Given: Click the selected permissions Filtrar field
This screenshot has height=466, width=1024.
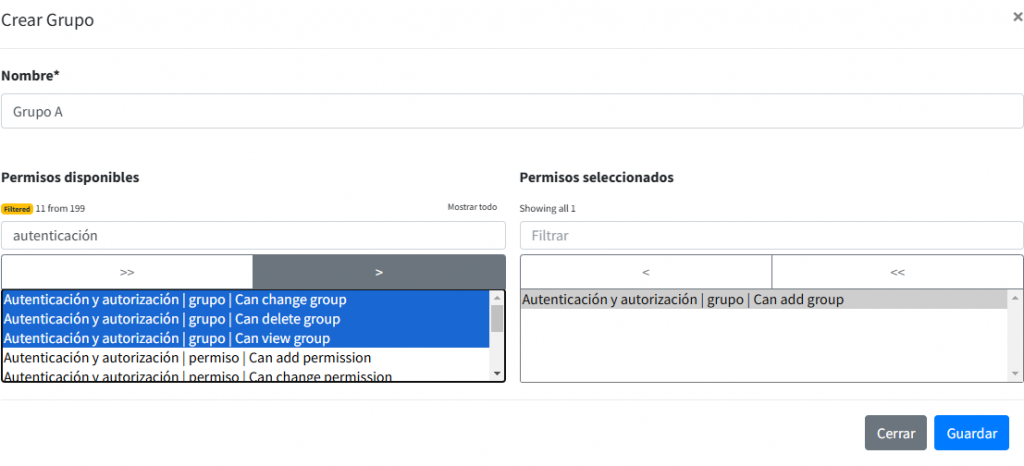Looking at the screenshot, I should point(771,236).
